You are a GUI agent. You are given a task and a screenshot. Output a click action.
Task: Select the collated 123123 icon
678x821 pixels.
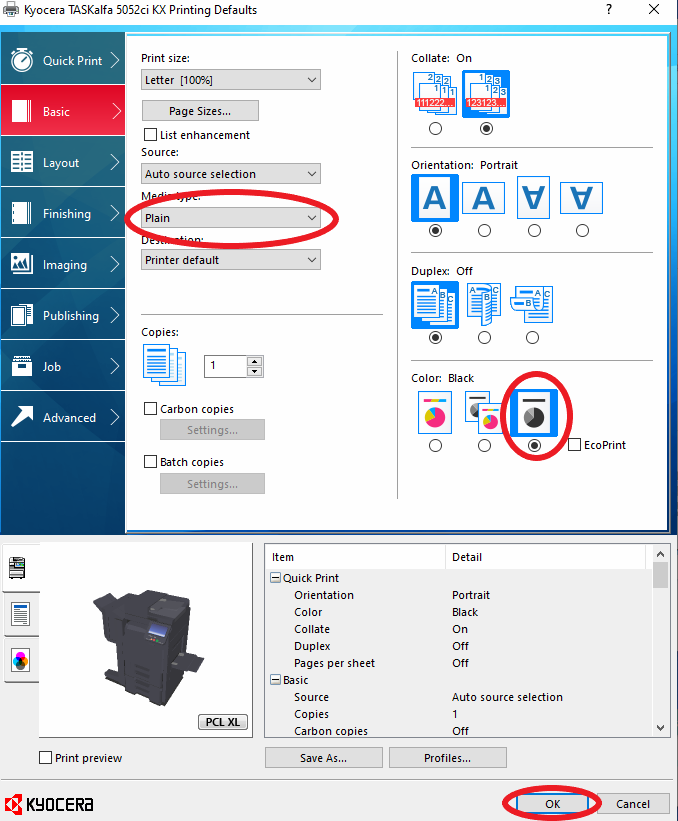(486, 94)
